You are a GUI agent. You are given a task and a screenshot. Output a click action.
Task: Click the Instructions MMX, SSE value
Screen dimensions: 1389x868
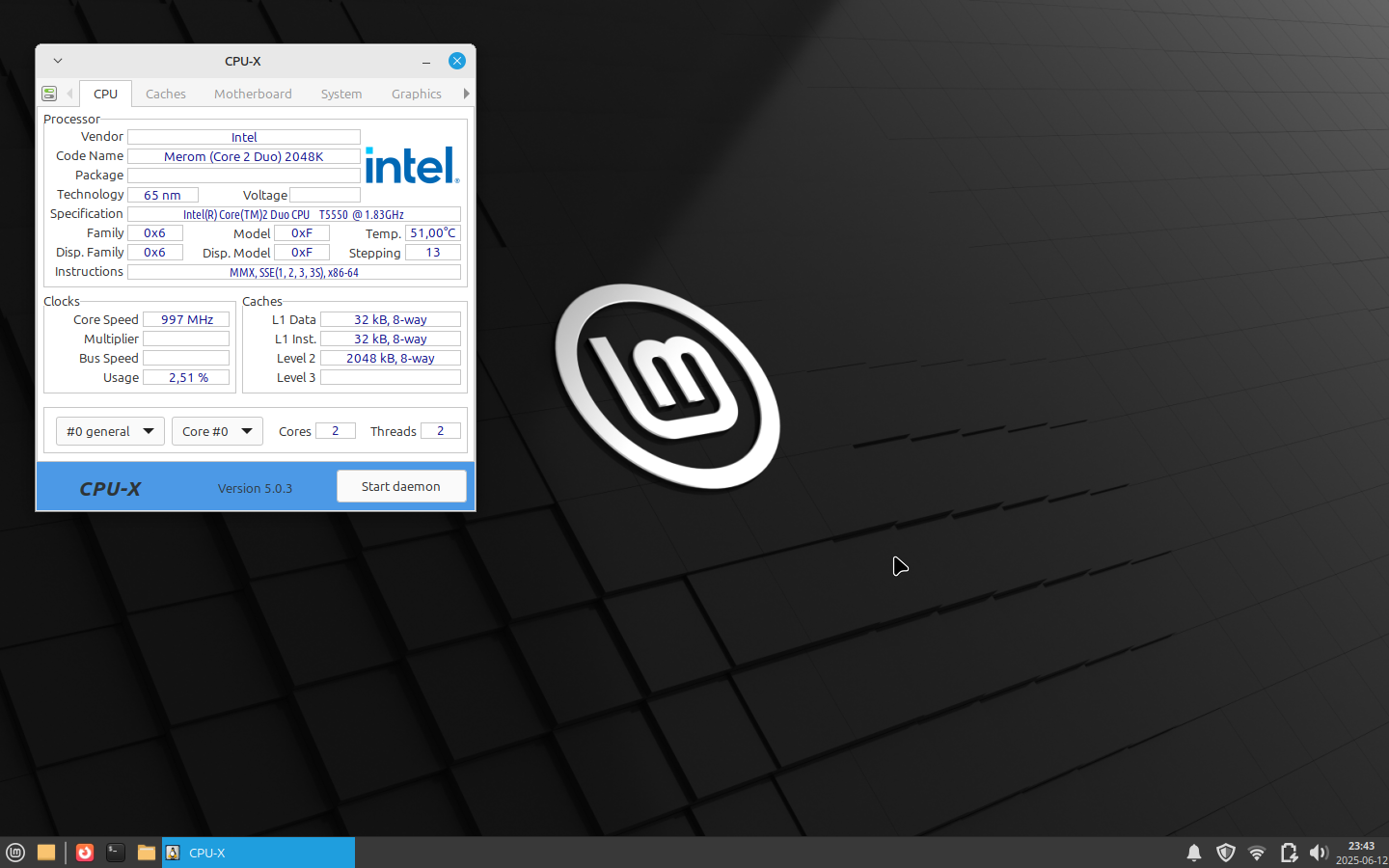294,272
